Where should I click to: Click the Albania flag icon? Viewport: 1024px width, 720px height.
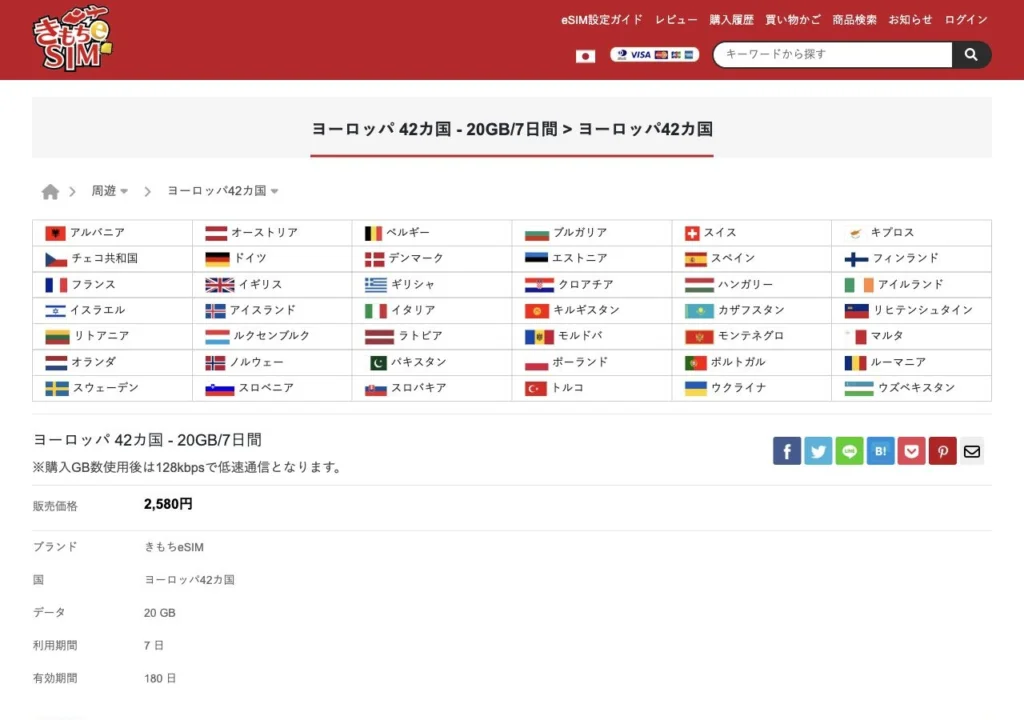tap(56, 233)
